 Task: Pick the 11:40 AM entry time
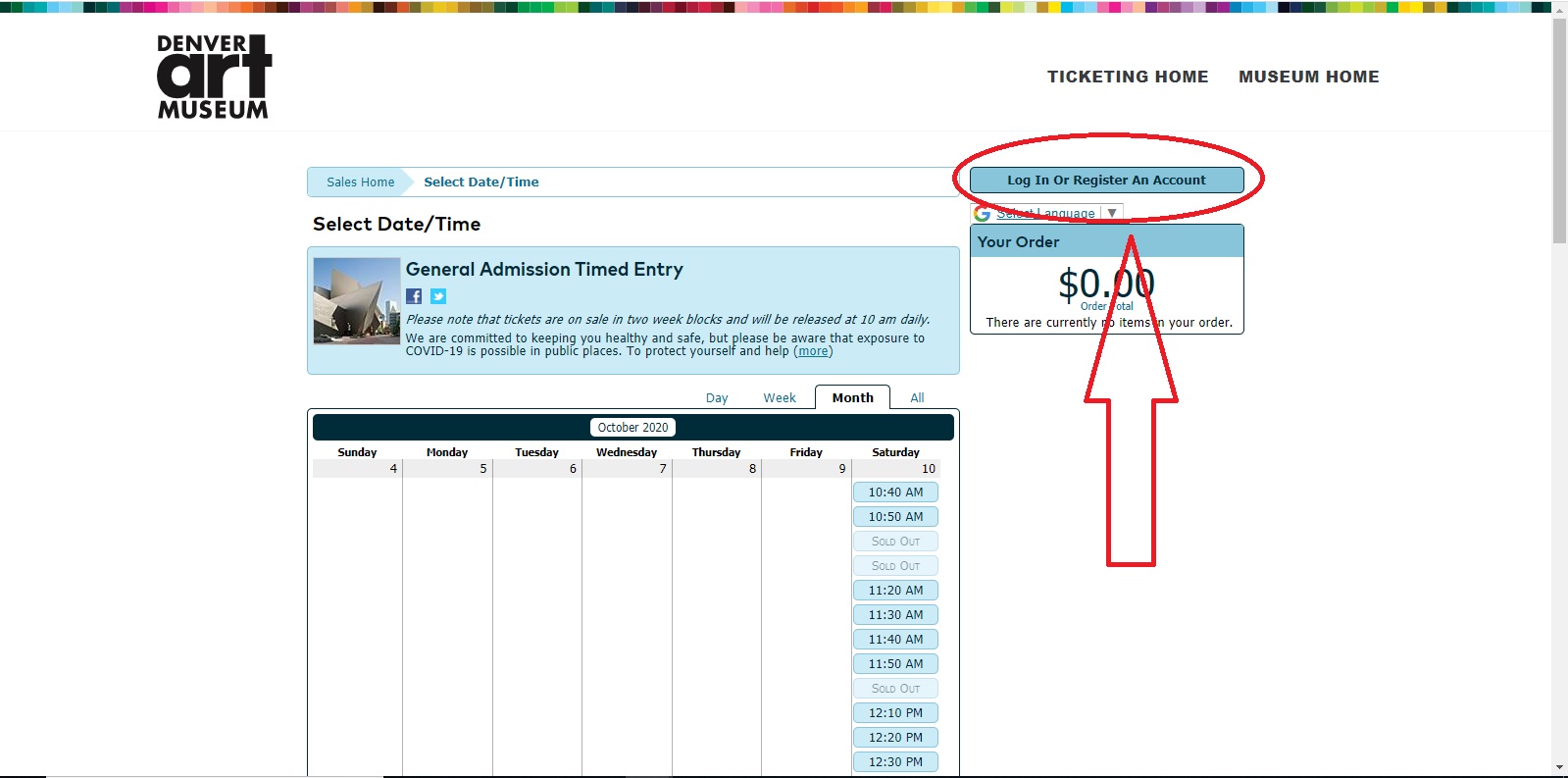pos(895,640)
